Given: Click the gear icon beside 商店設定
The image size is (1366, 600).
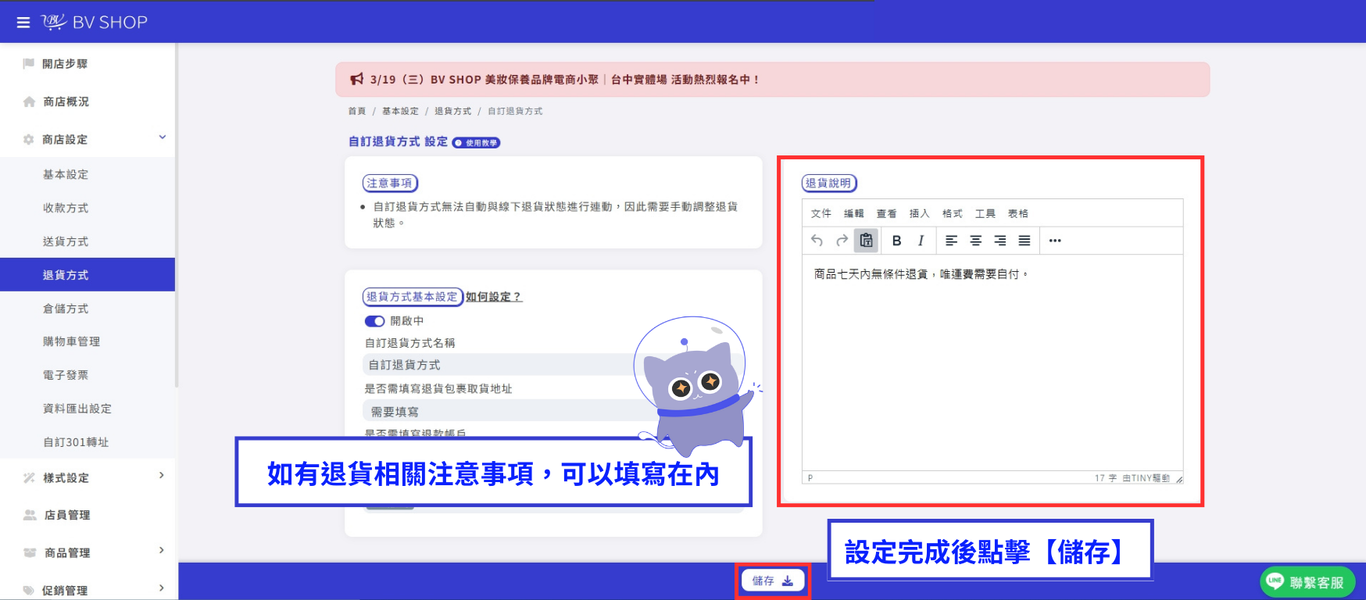Looking at the screenshot, I should click(x=28, y=140).
